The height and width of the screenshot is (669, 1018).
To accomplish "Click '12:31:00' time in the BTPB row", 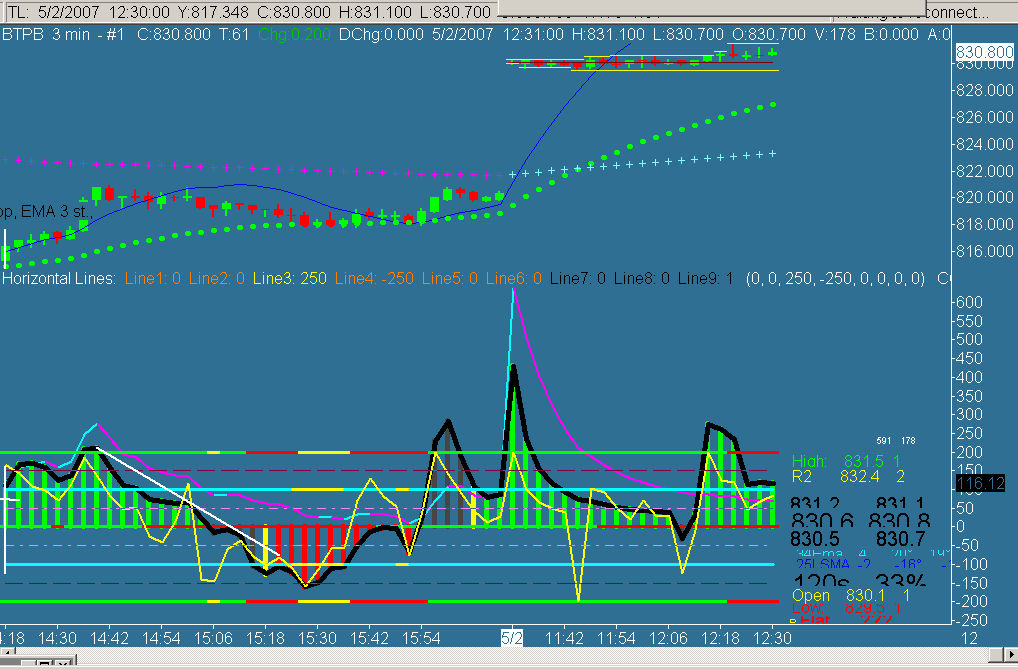I will point(534,34).
